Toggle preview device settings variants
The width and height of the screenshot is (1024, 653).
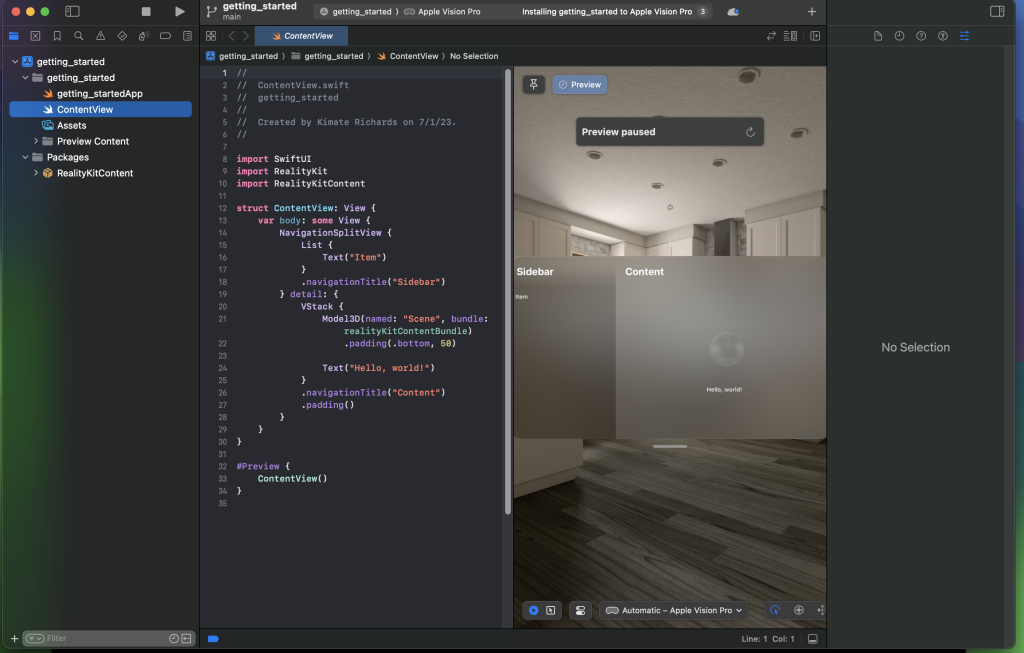581,609
